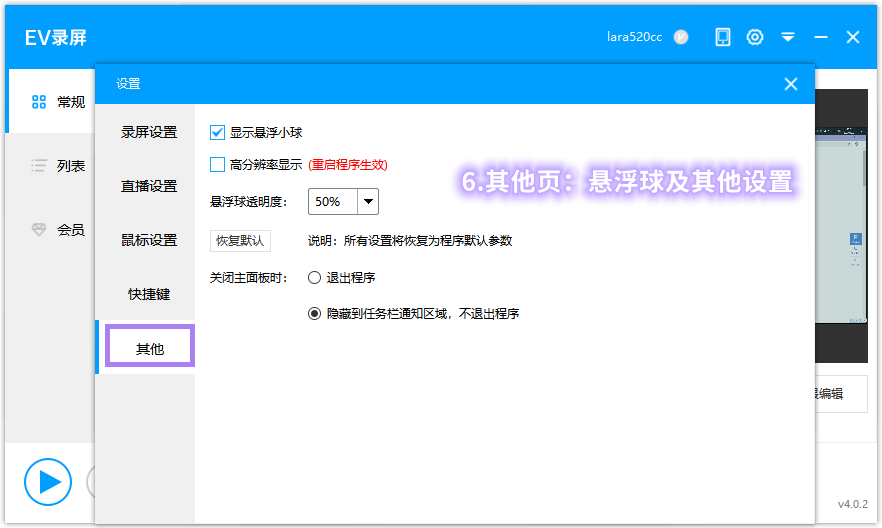
Task: Switch to the 录屏设置 tab
Action: (x=149, y=132)
